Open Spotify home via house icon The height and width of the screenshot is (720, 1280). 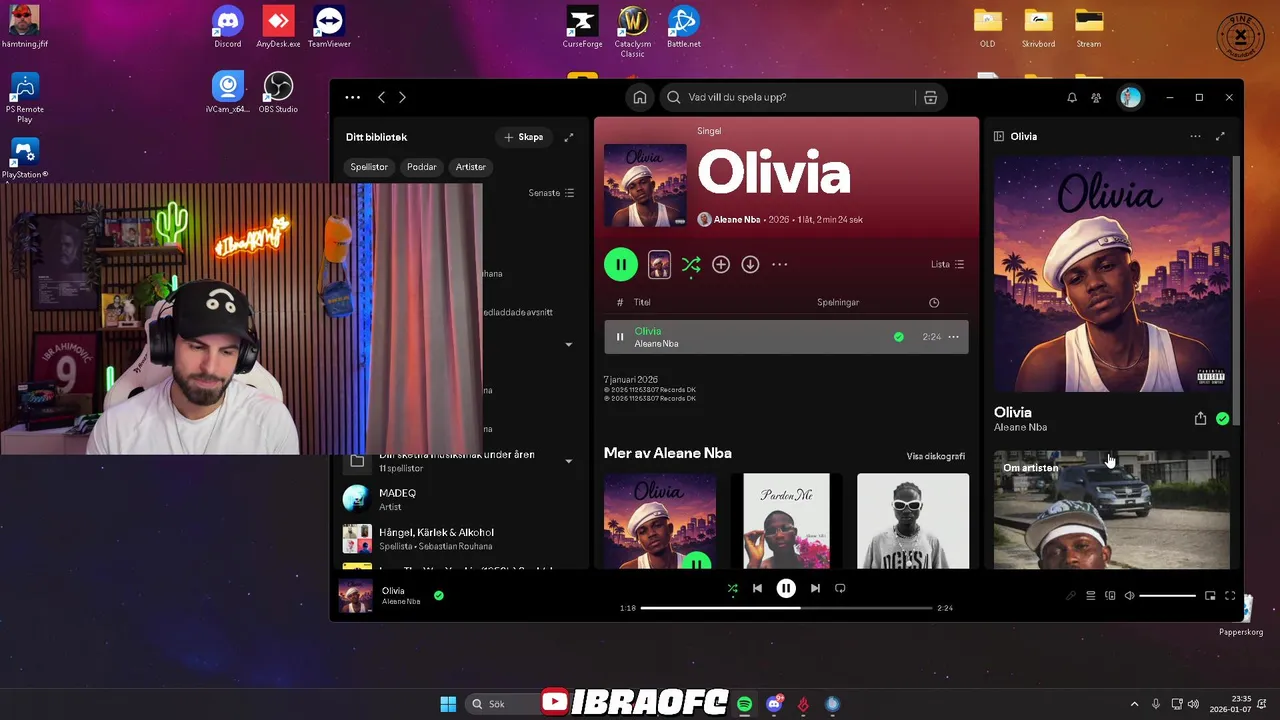640,97
